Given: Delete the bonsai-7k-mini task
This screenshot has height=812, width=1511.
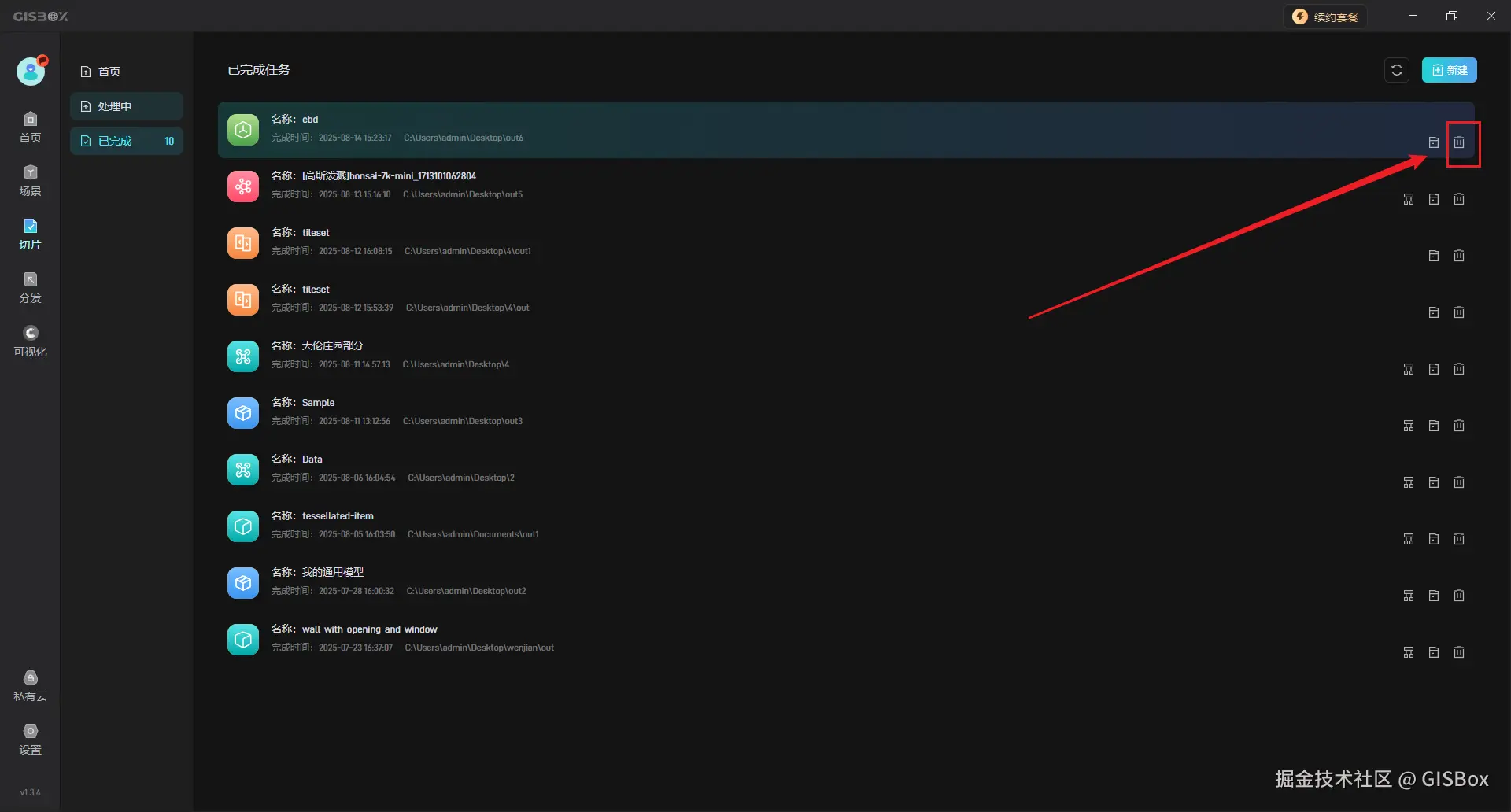Looking at the screenshot, I should click(x=1459, y=199).
